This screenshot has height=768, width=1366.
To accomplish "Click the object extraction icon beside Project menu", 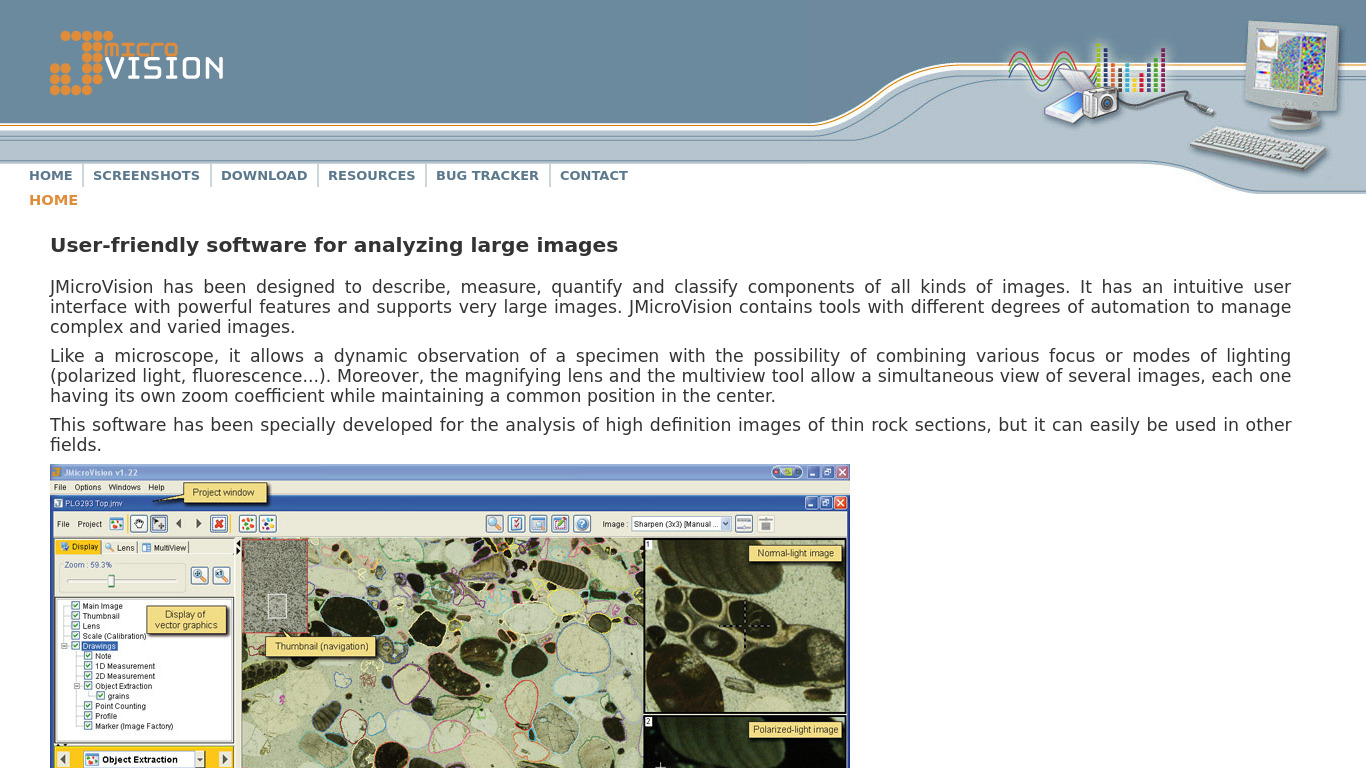I will 117,523.
